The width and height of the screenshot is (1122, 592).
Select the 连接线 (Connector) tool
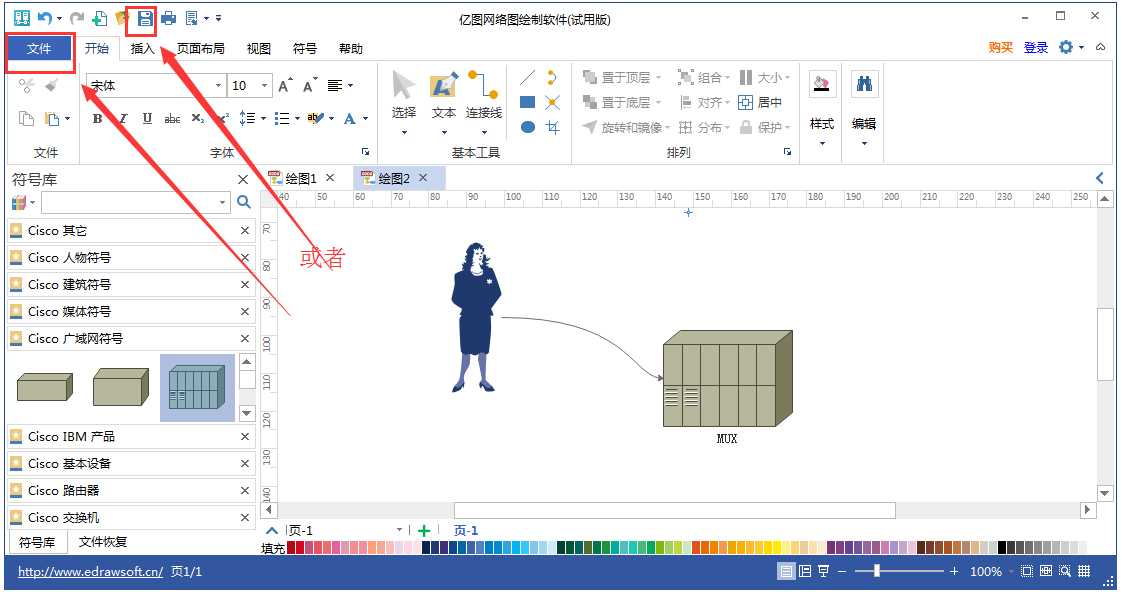484,87
